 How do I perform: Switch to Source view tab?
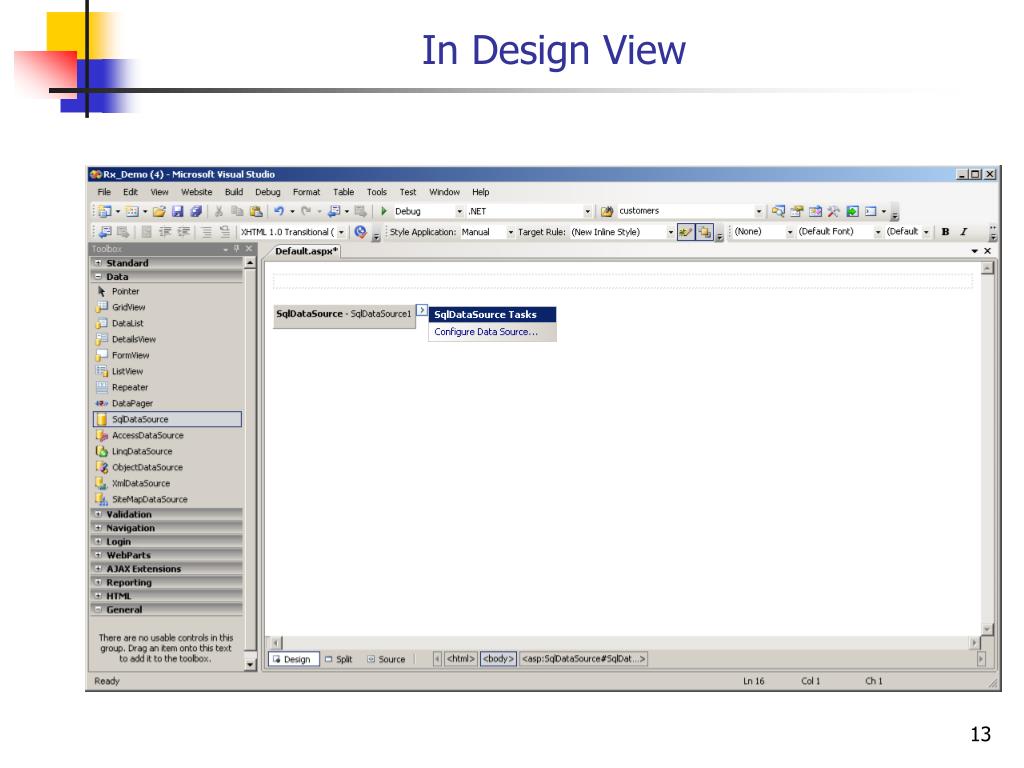(x=387, y=659)
